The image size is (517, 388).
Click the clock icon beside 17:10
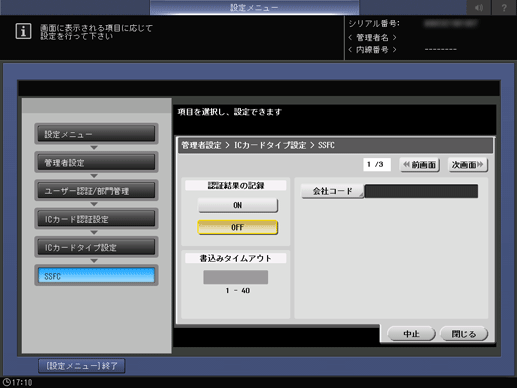(6, 382)
